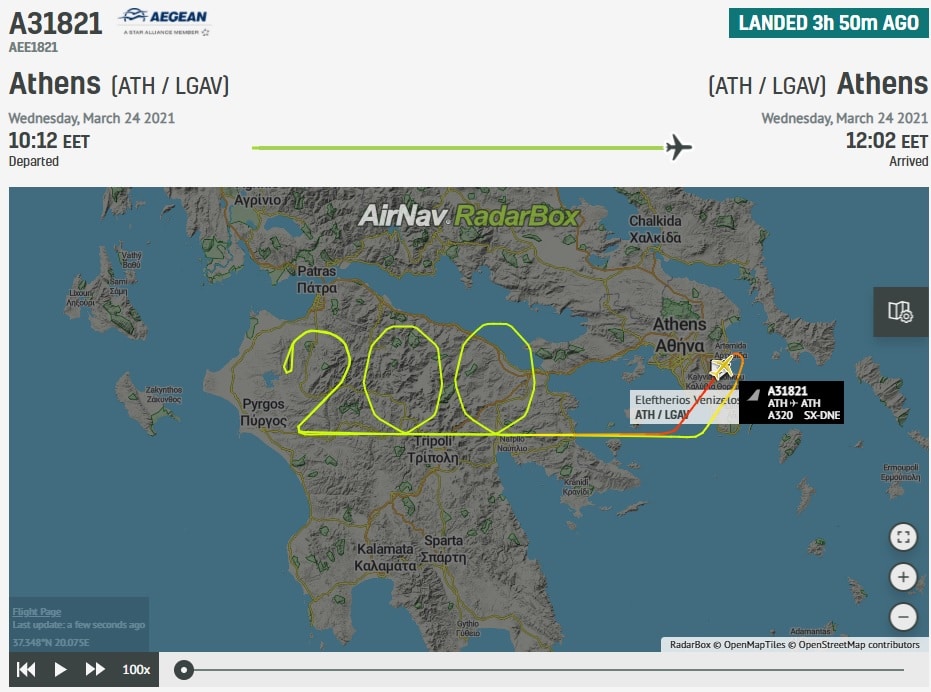
Task: Open the map layers settings icon
Action: point(900,311)
